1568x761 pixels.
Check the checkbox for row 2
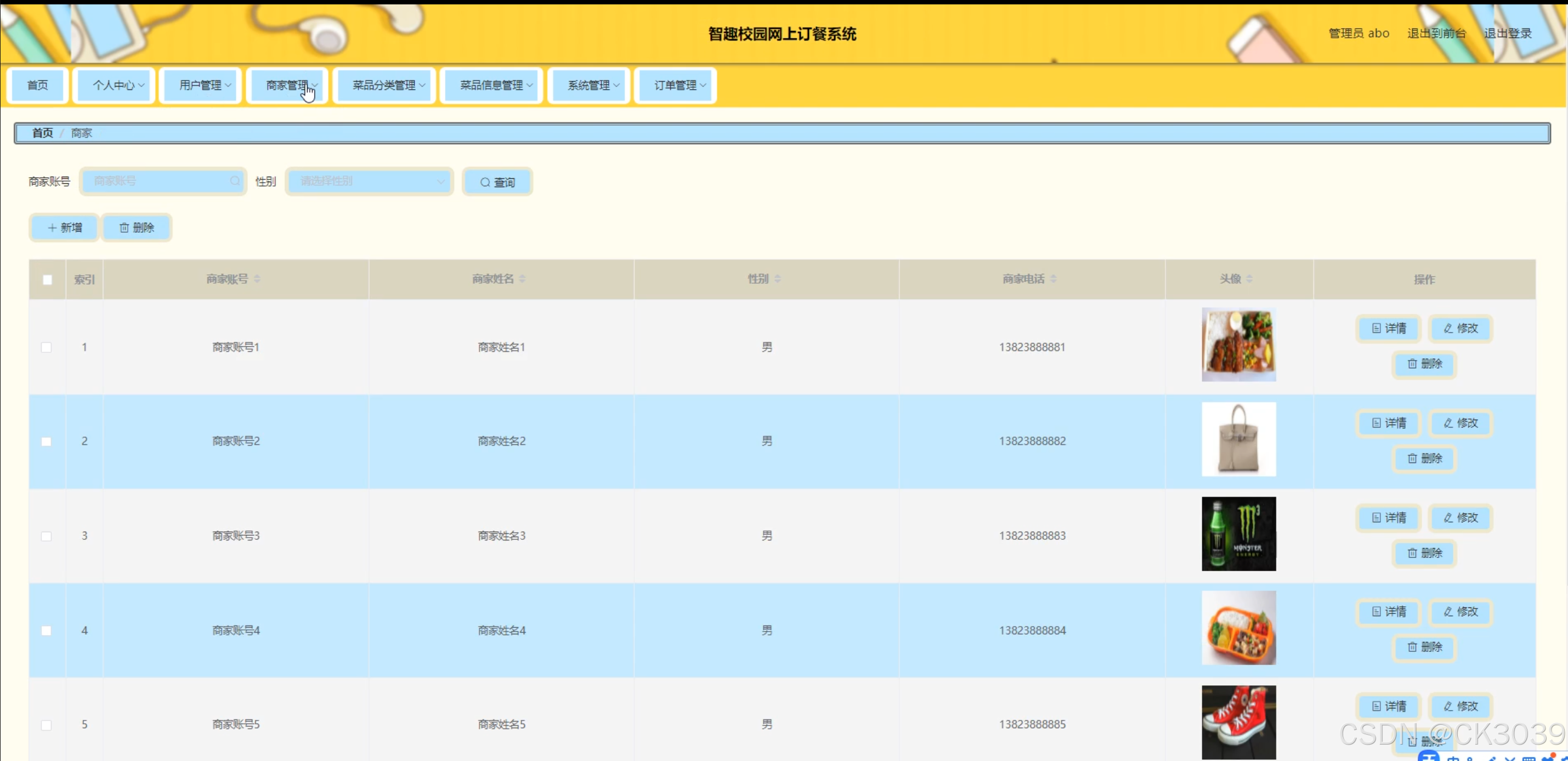46,441
